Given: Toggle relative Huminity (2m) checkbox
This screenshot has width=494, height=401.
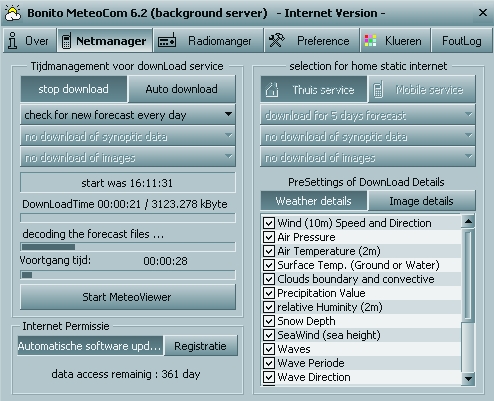Looking at the screenshot, I should [x=269, y=307].
